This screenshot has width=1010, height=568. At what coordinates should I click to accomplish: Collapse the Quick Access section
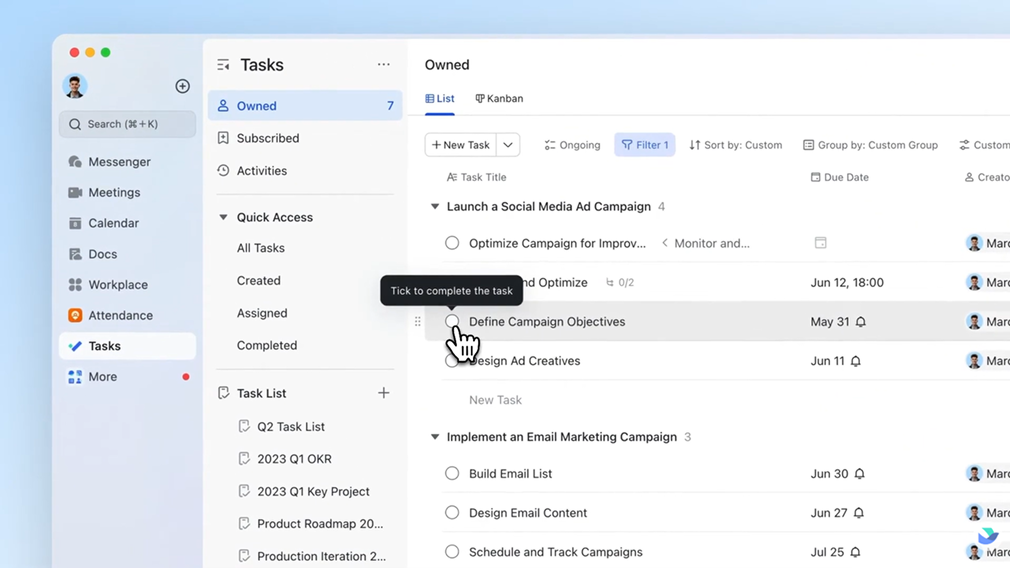click(x=223, y=217)
